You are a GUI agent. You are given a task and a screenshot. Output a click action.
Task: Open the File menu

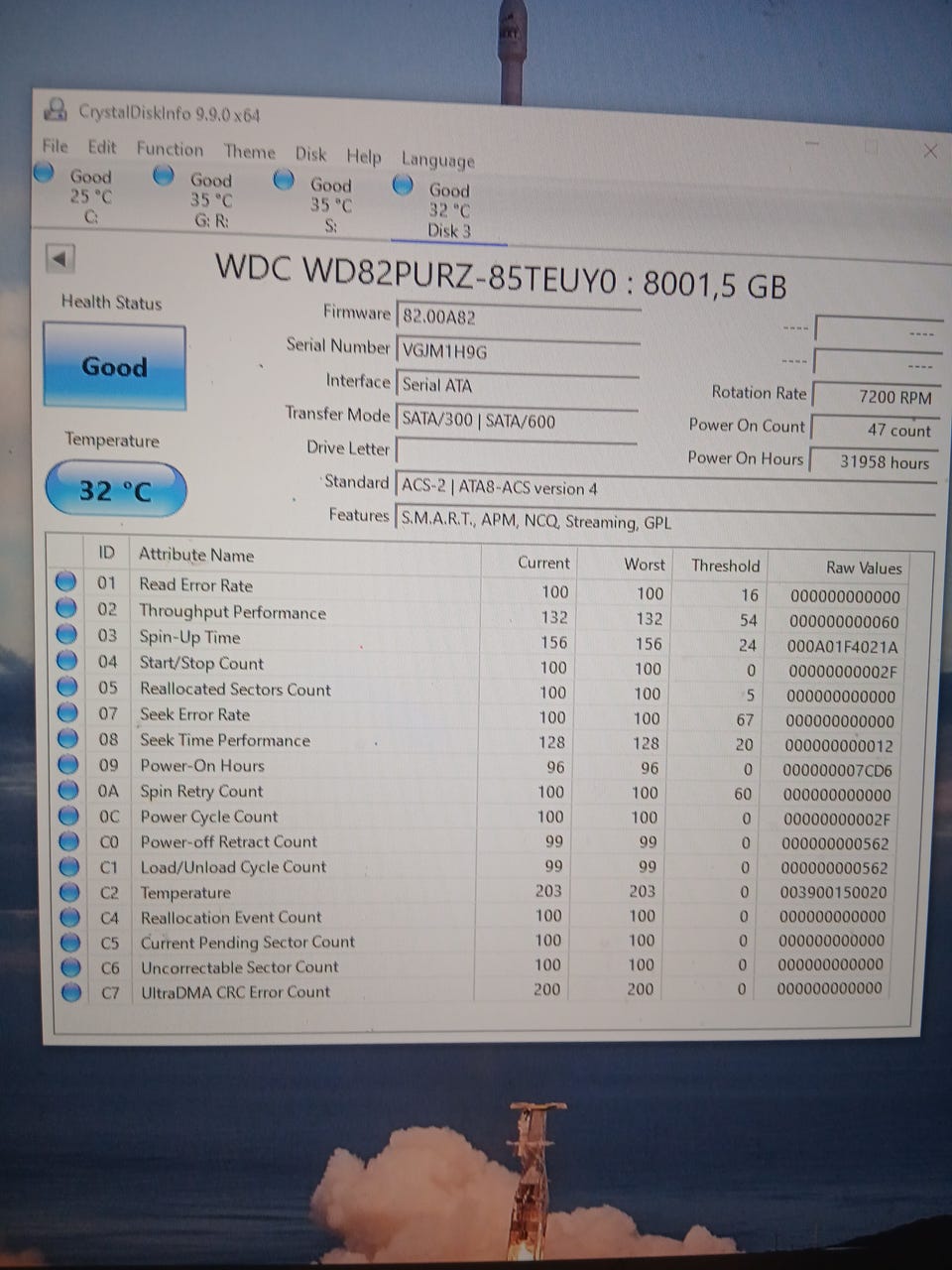[56, 146]
